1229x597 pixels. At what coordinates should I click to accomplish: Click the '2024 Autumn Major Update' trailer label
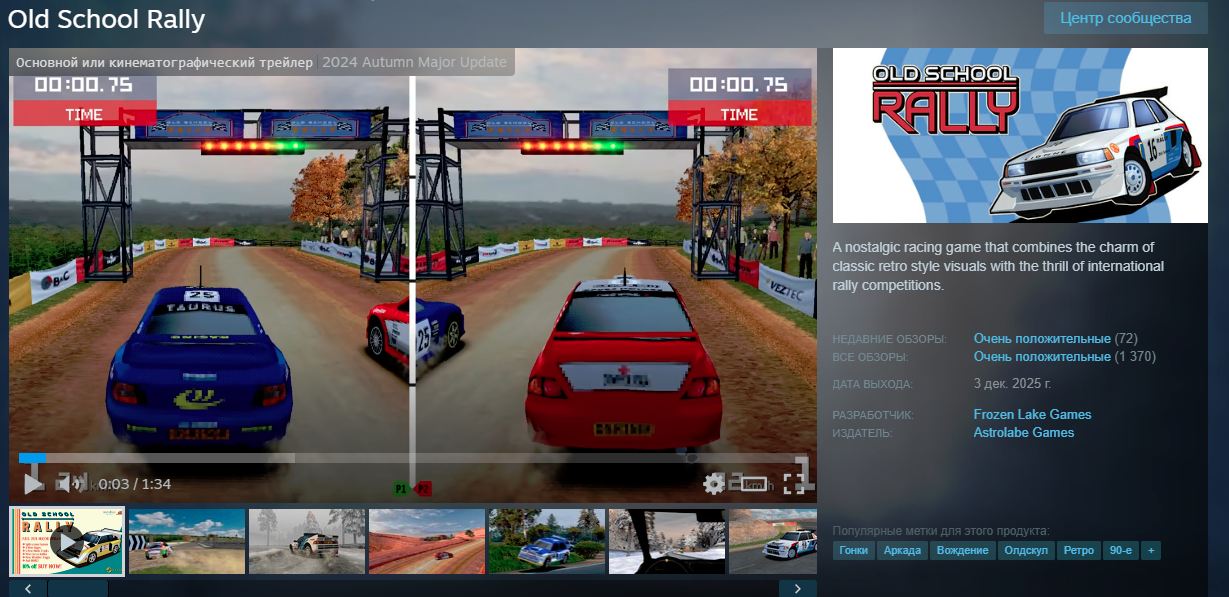(x=414, y=62)
